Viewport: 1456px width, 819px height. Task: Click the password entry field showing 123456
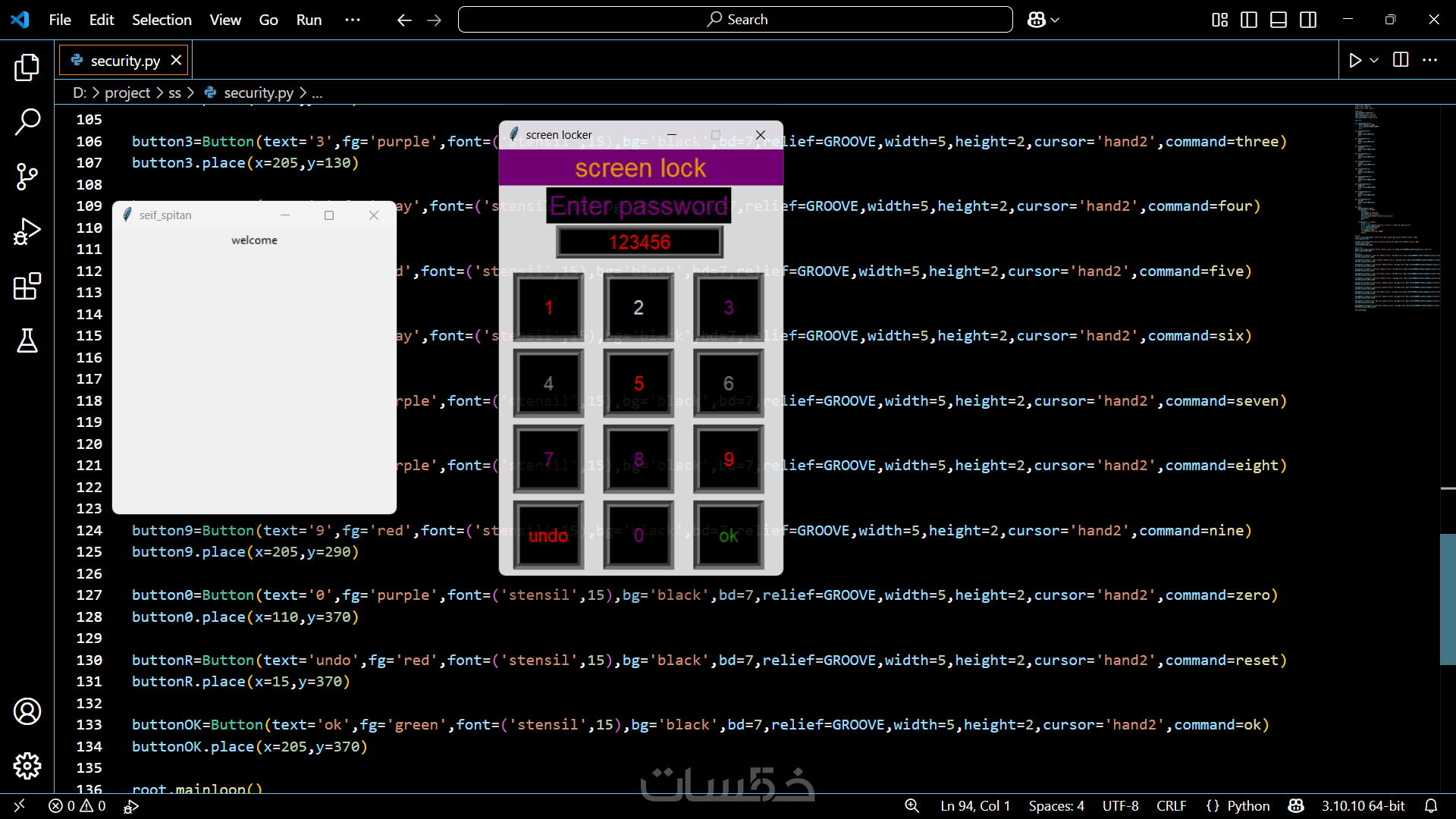640,243
